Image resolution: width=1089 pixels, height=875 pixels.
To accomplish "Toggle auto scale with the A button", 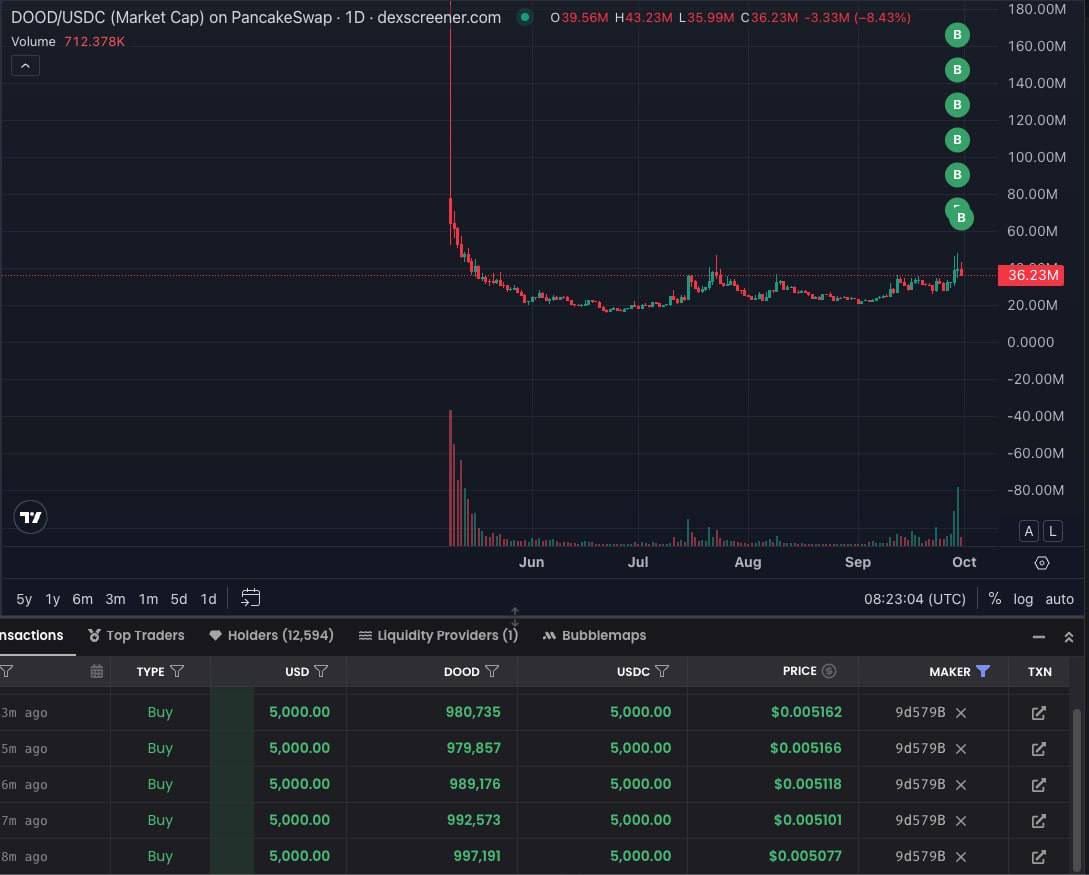I will click(x=1029, y=531).
